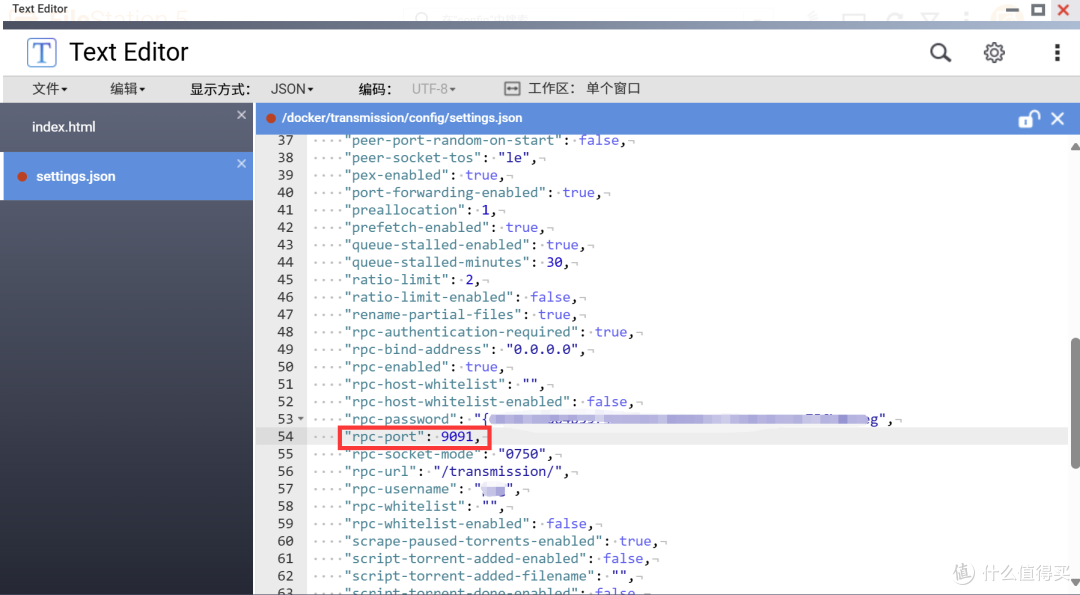Click line number 37 in the gutter
The height and width of the screenshot is (595, 1080).
coord(285,140)
